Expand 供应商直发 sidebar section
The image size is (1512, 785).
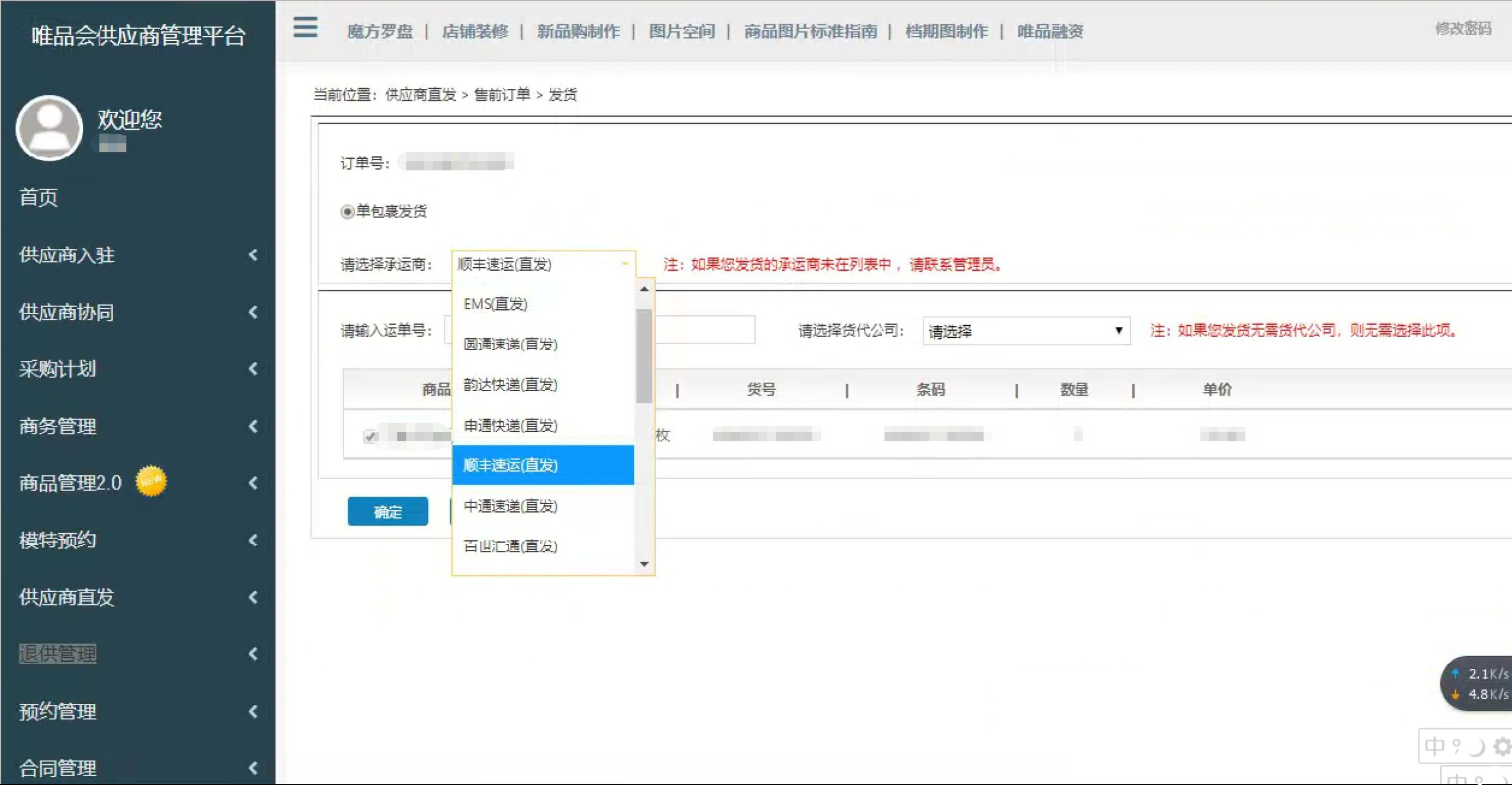coord(137,597)
